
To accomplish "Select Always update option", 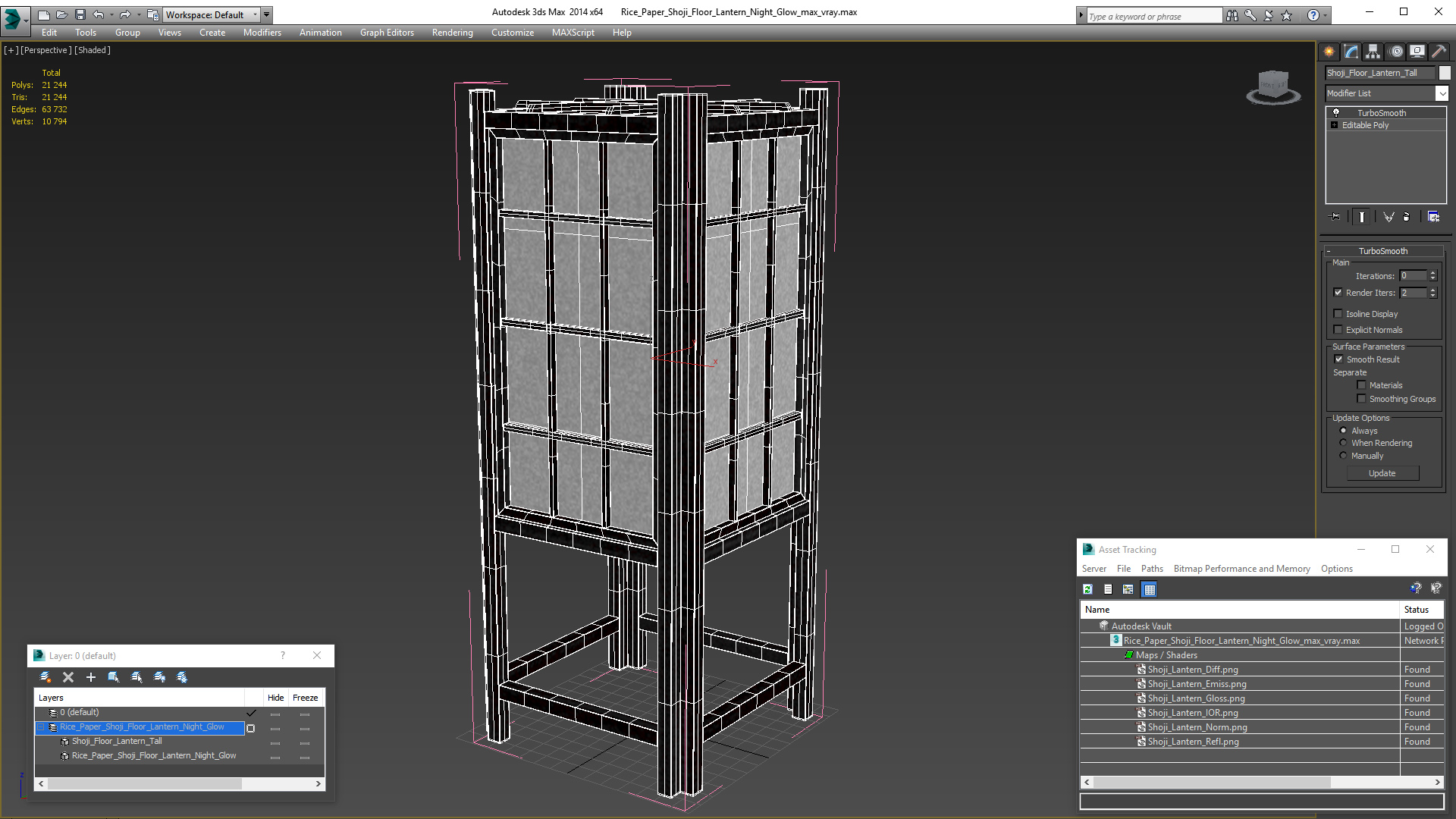I will tap(1343, 431).
